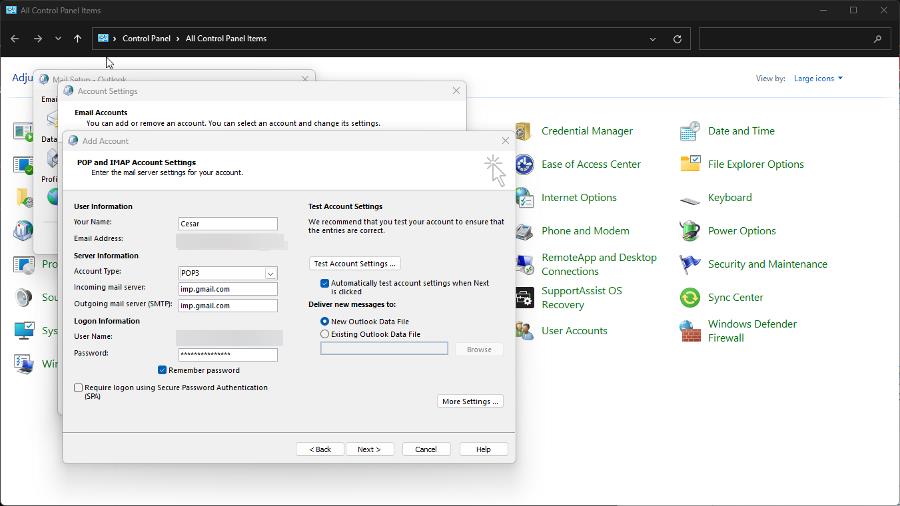Open File Explorer Options icon
This screenshot has width=900, height=506.
(690, 165)
